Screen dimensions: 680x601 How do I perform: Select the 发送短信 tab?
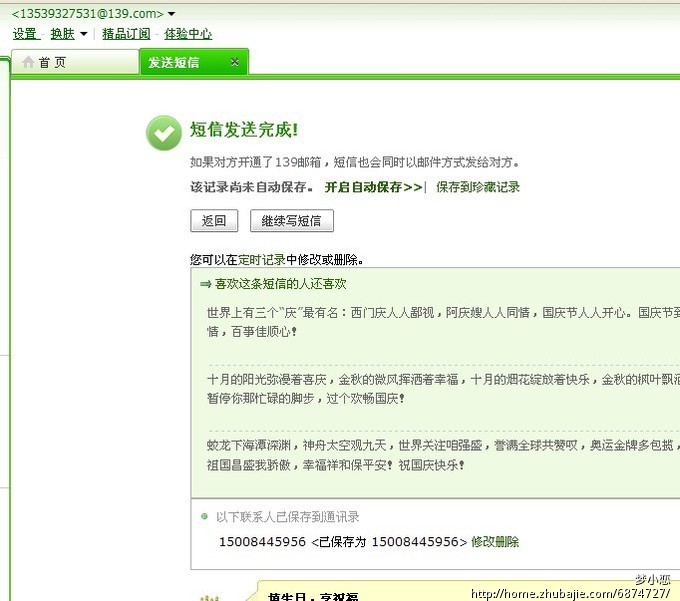coord(174,62)
